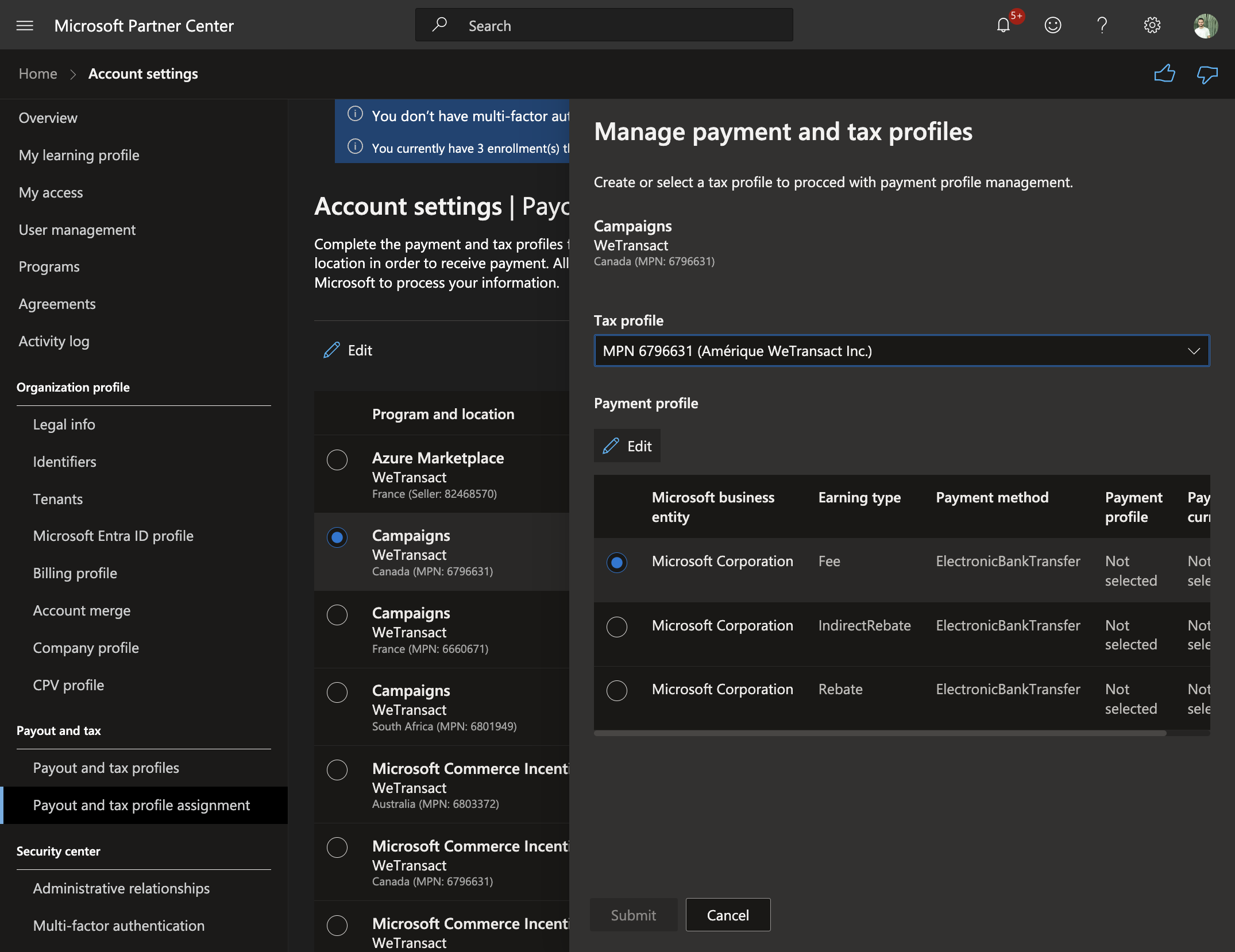
Task: Open the settings gear
Action: click(1152, 25)
